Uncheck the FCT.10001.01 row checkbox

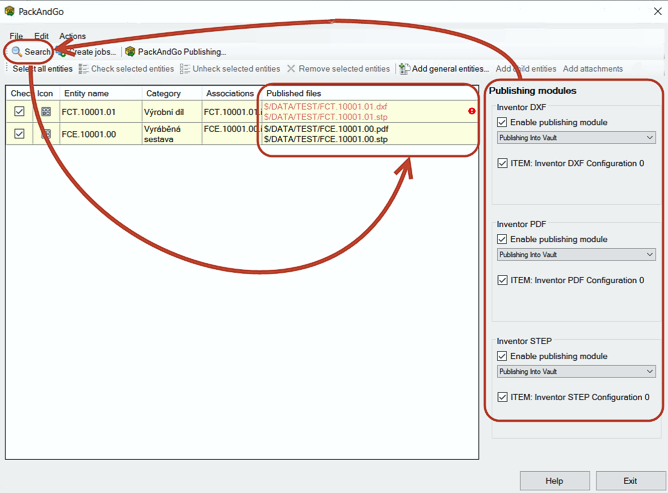coord(19,111)
